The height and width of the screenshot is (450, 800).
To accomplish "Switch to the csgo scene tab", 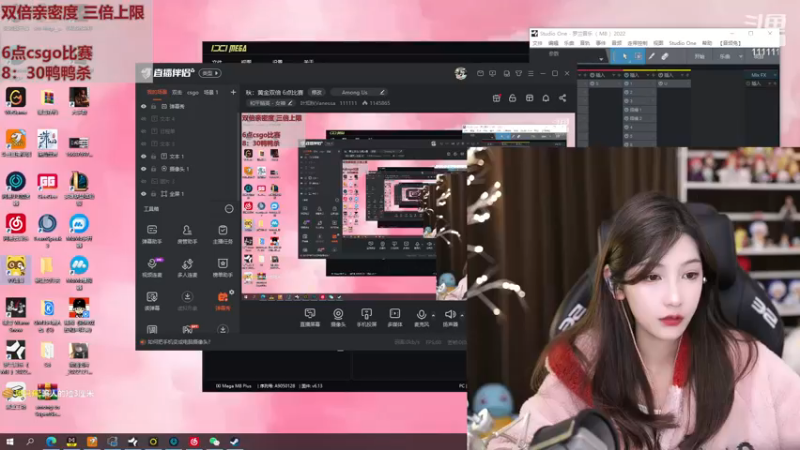I will coord(193,92).
